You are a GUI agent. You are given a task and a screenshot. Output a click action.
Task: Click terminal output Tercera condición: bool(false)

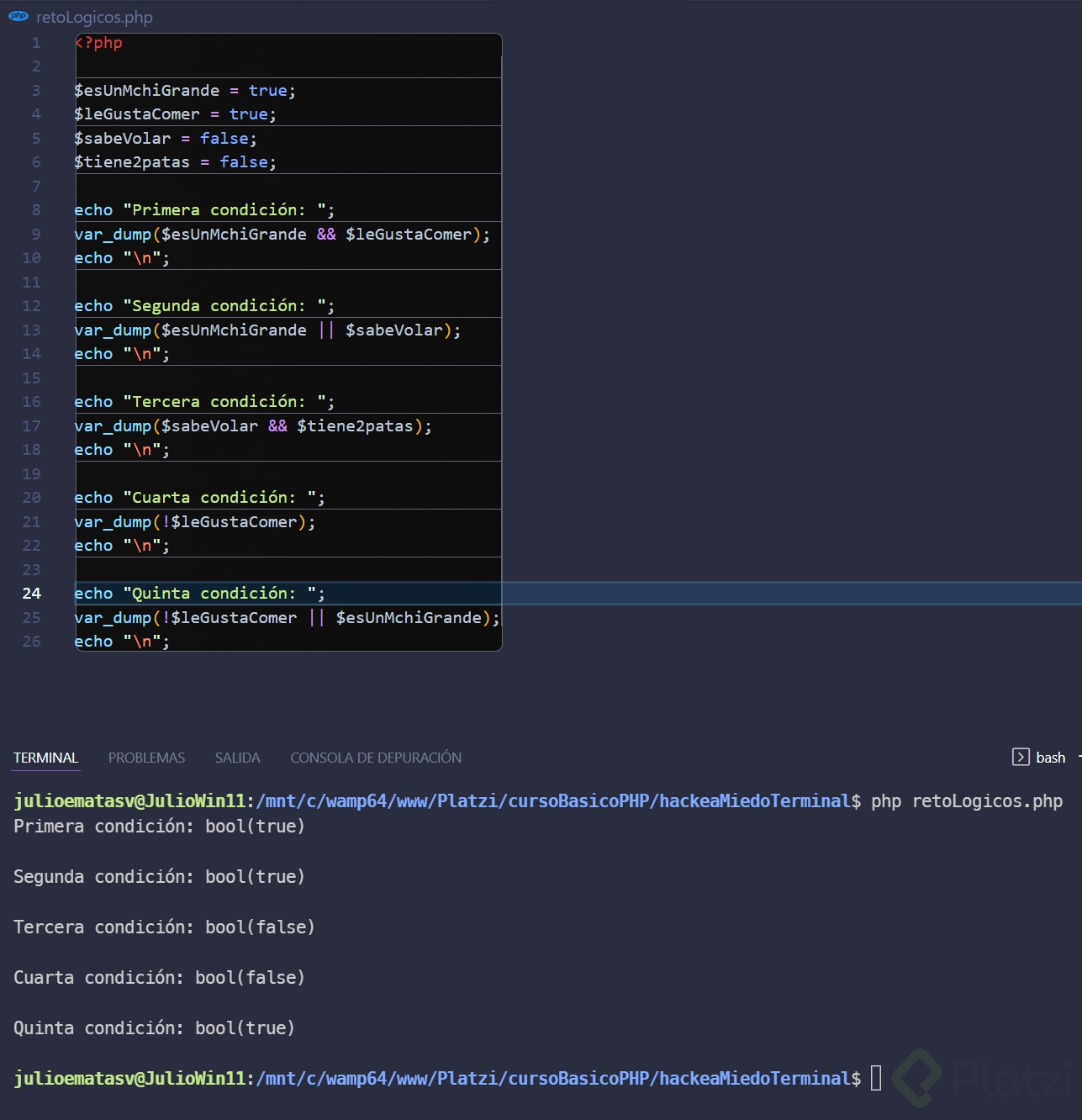pos(164,927)
